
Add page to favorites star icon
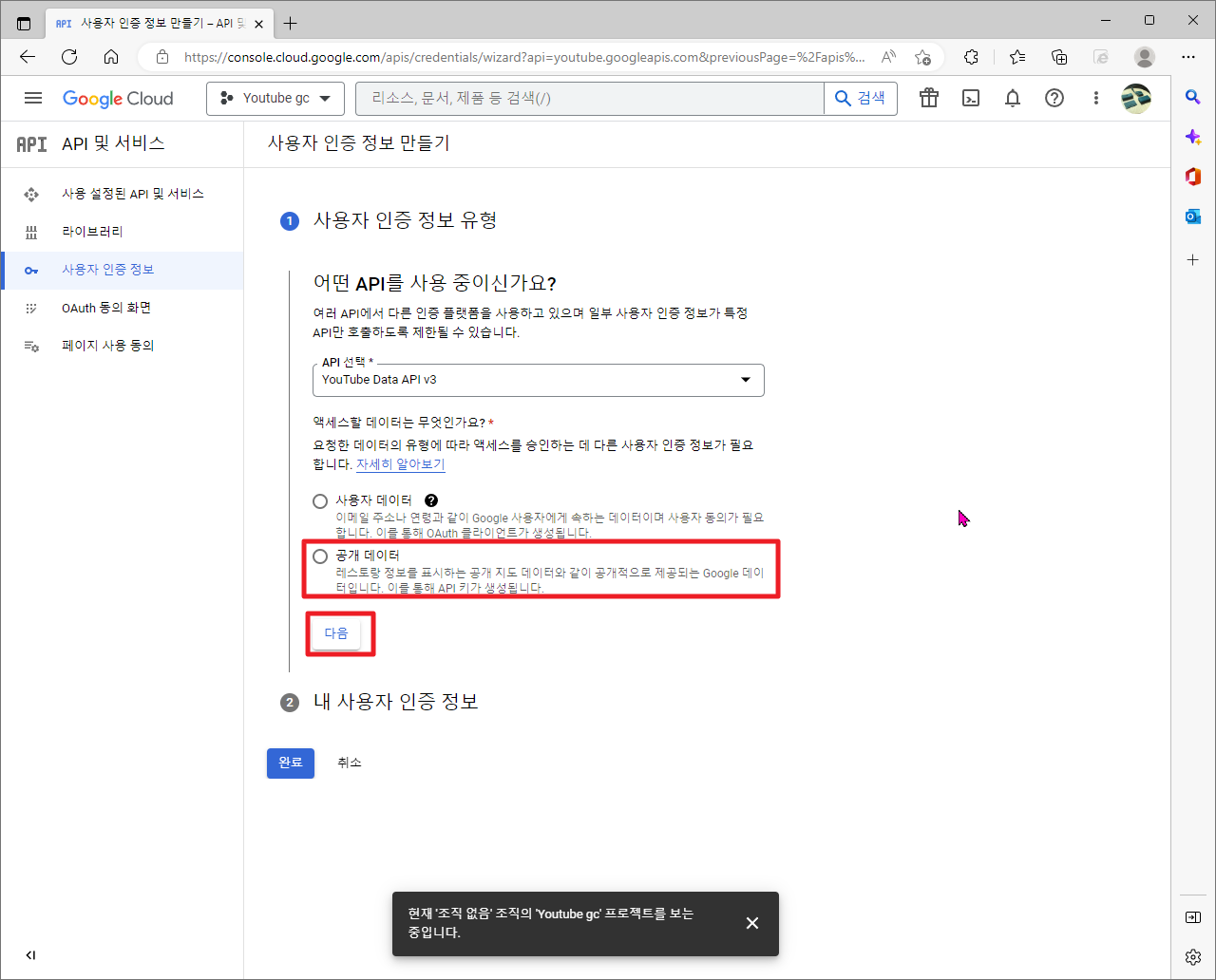922,57
